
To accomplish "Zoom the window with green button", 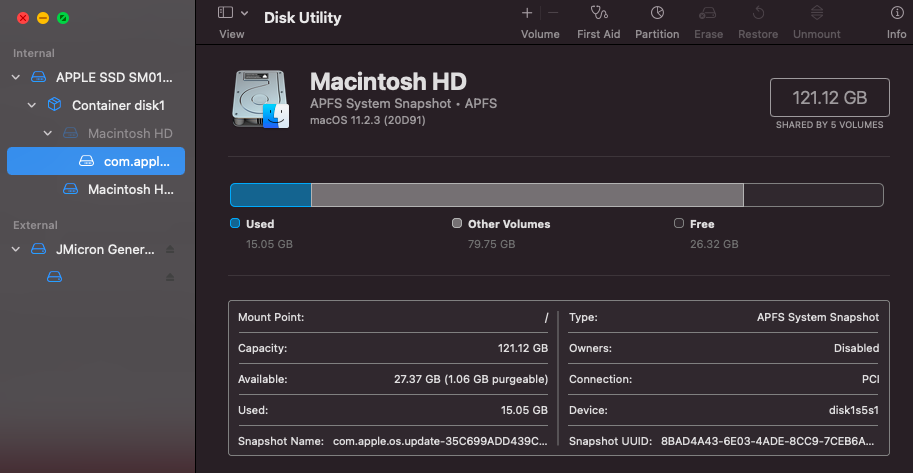I will (x=63, y=18).
